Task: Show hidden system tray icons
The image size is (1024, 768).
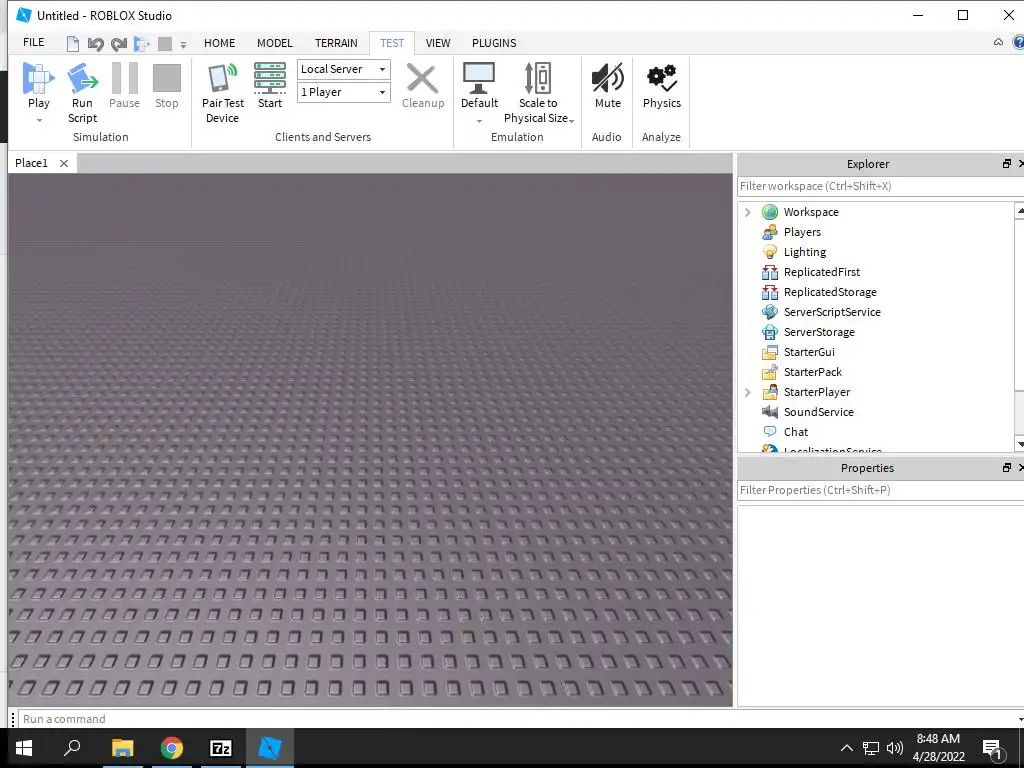Action: [x=846, y=748]
